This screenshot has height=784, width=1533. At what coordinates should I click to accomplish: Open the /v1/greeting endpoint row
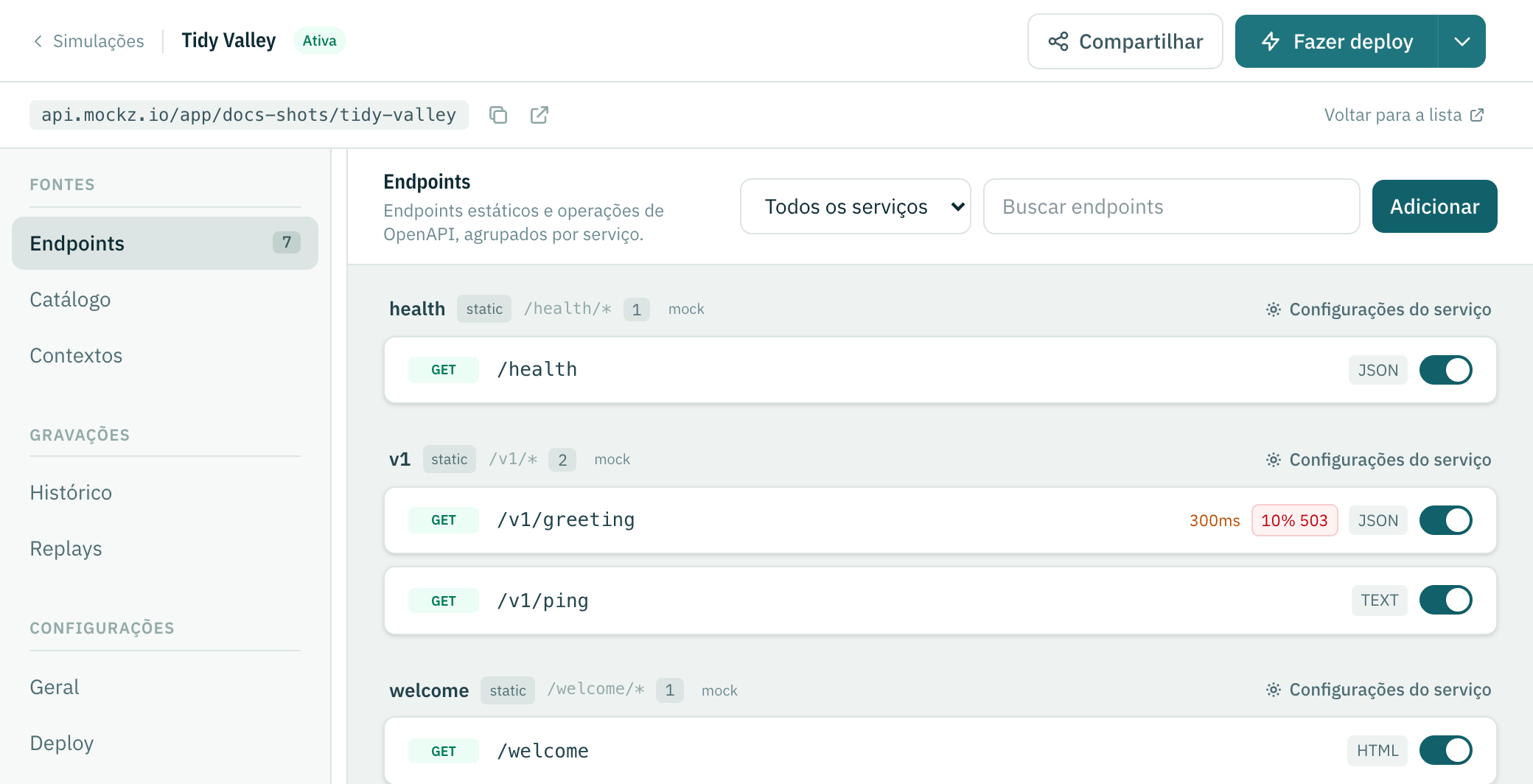coord(940,520)
